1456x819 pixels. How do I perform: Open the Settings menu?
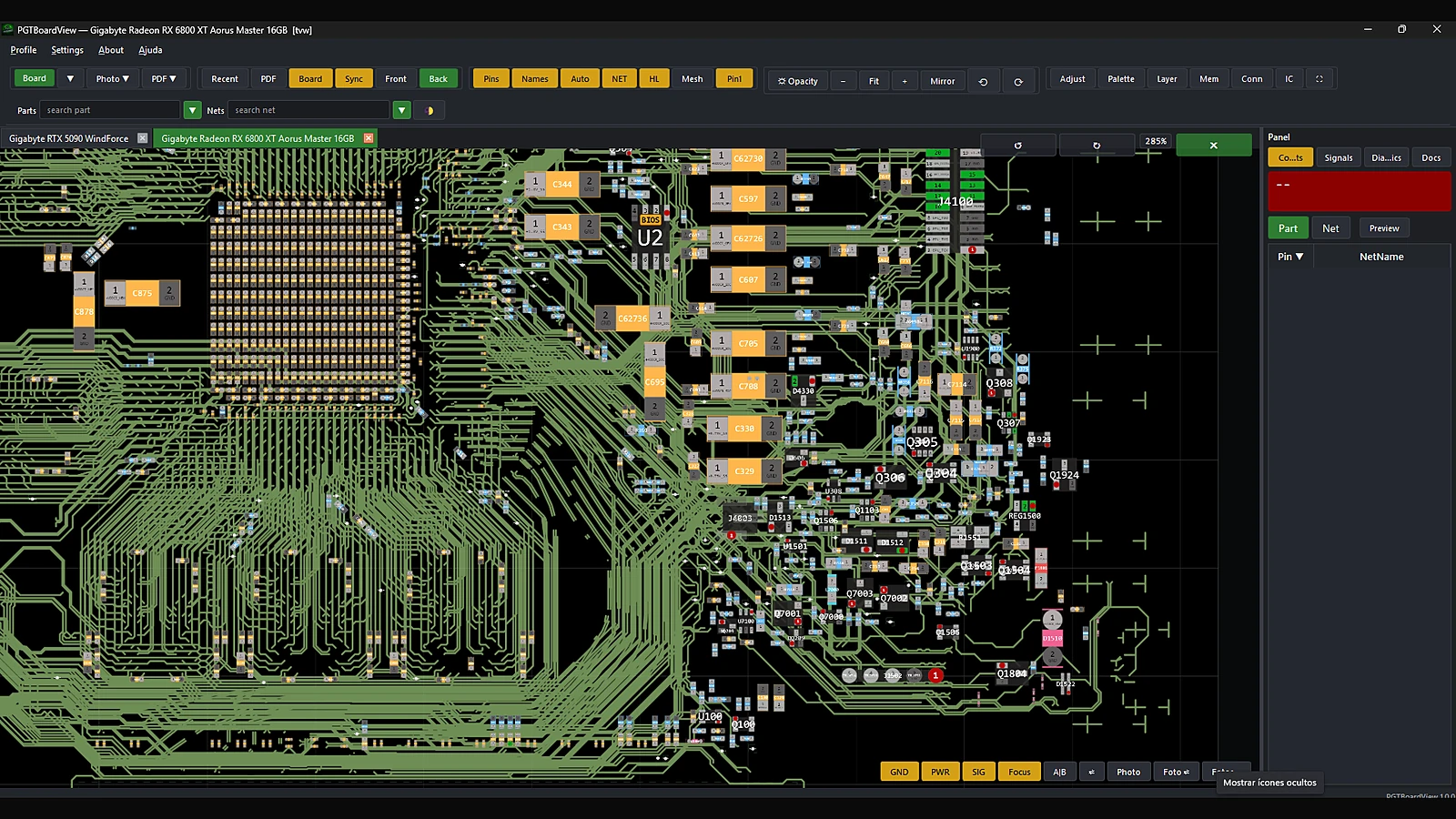[67, 50]
